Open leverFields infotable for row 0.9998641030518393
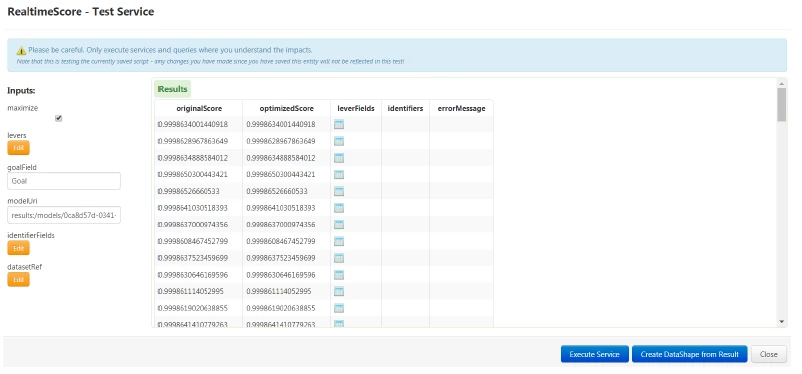 (339, 208)
